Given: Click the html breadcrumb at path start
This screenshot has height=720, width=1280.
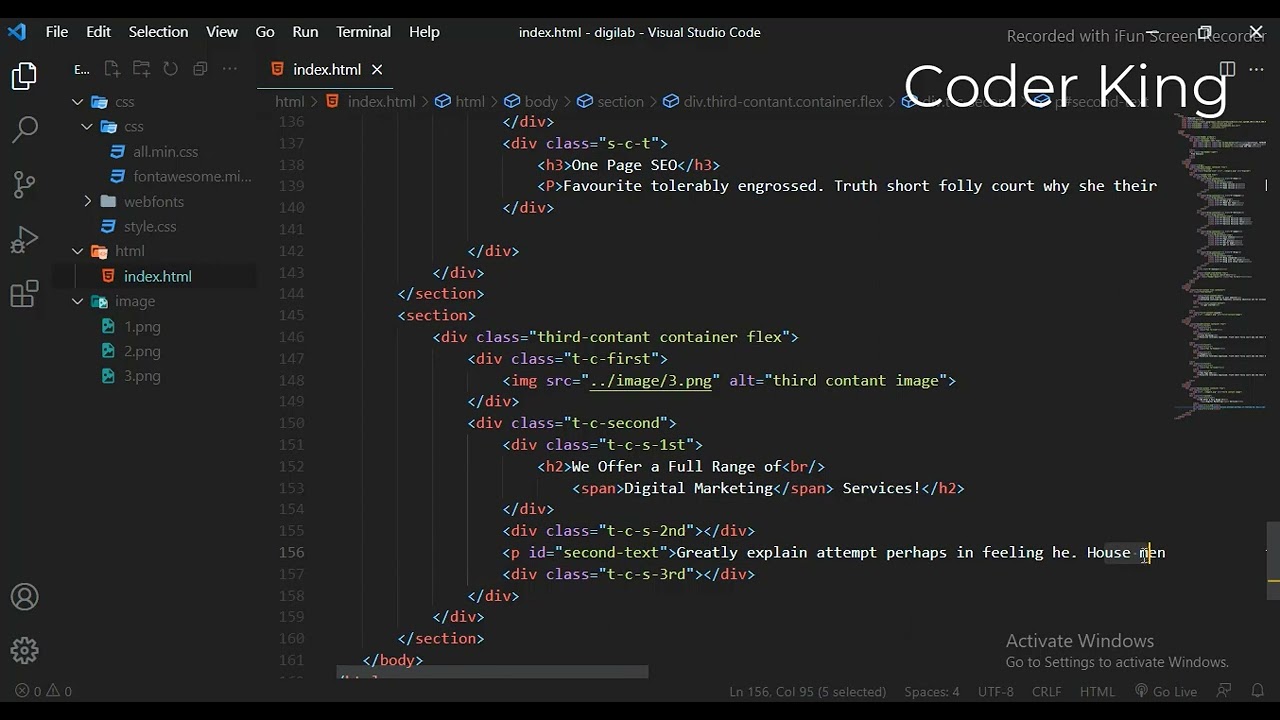Looking at the screenshot, I should 290,102.
